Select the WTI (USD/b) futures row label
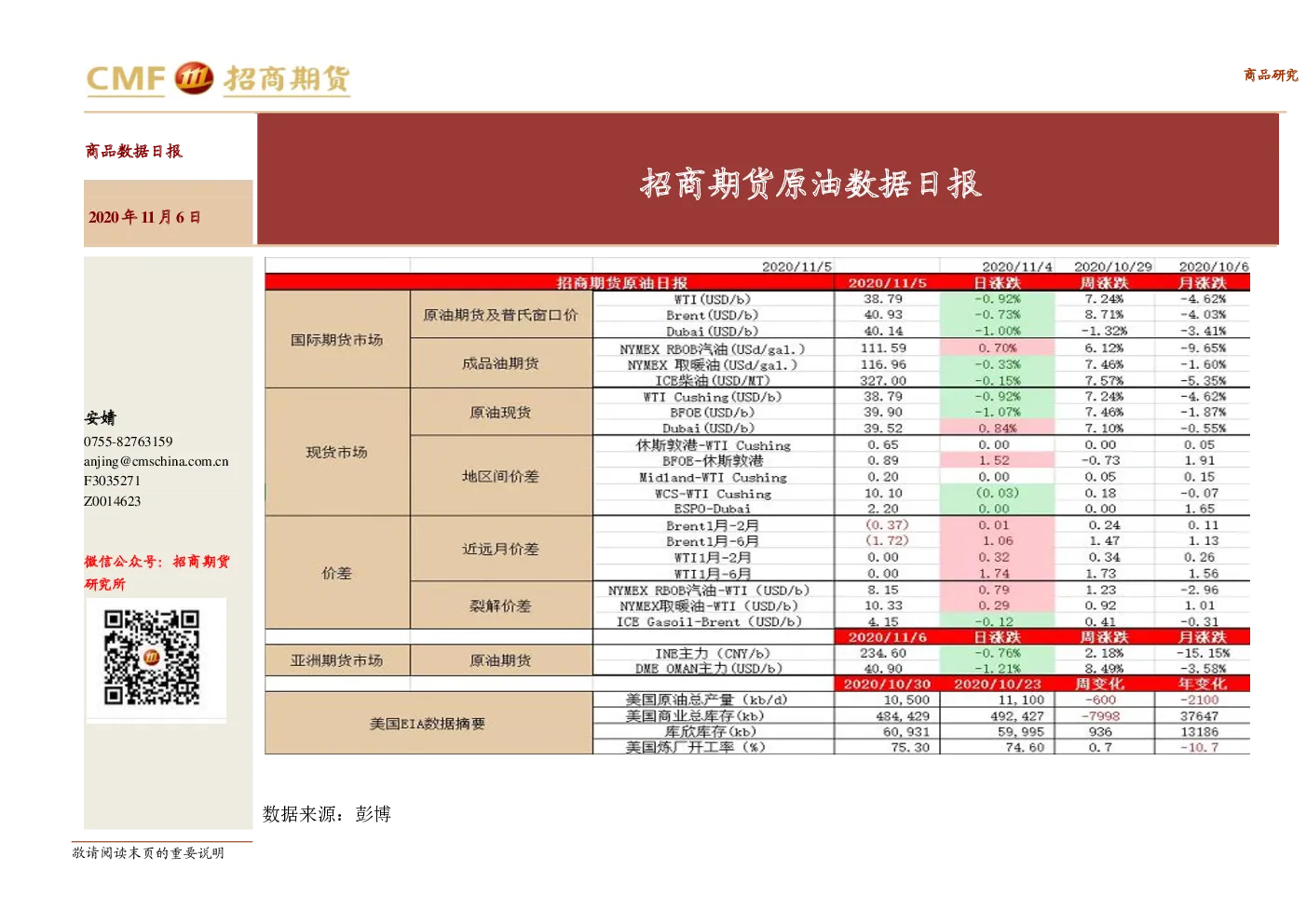Image resolution: width=1307 pixels, height=924 pixels. pyautogui.click(x=713, y=299)
